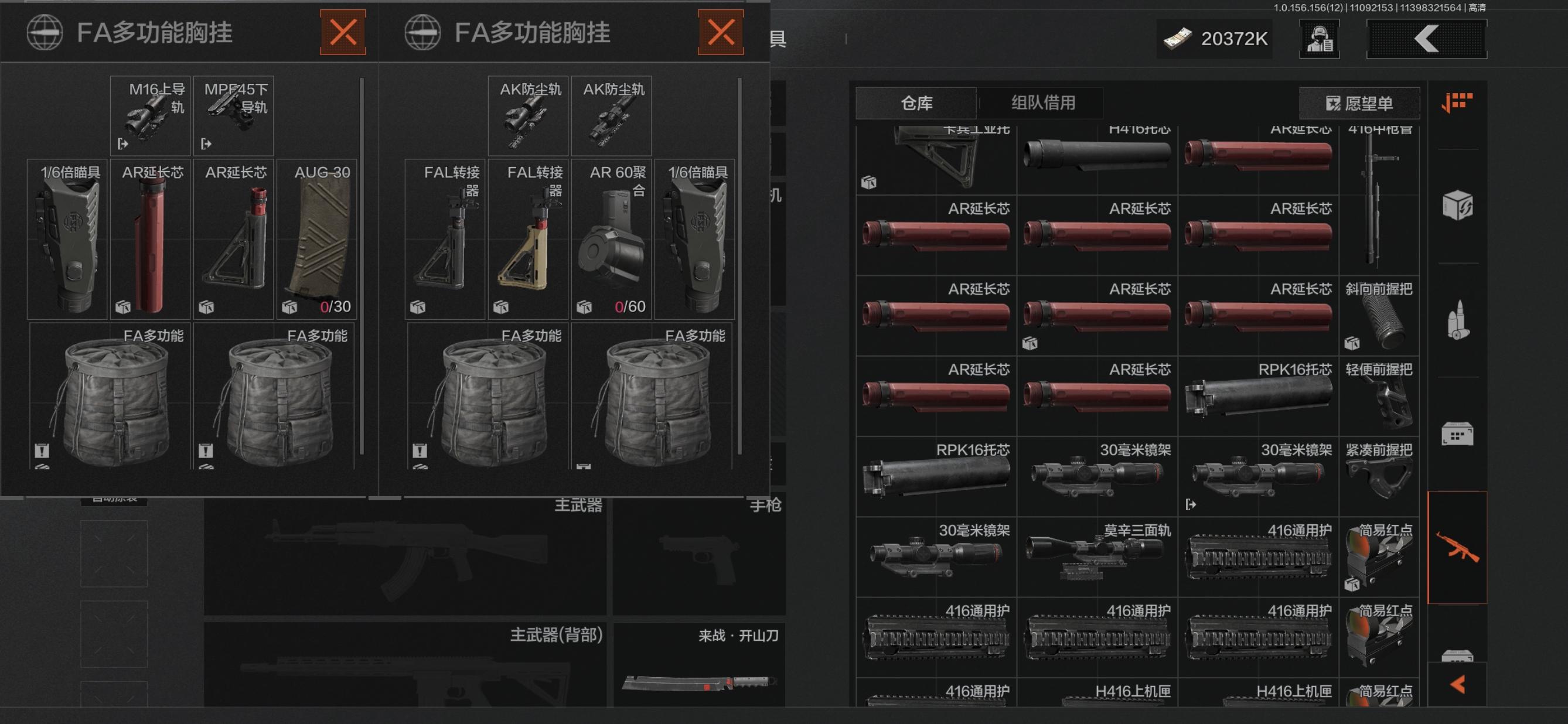The height and width of the screenshot is (724, 1568).
Task: Open the ammunition category in sidebar
Action: (x=1457, y=320)
